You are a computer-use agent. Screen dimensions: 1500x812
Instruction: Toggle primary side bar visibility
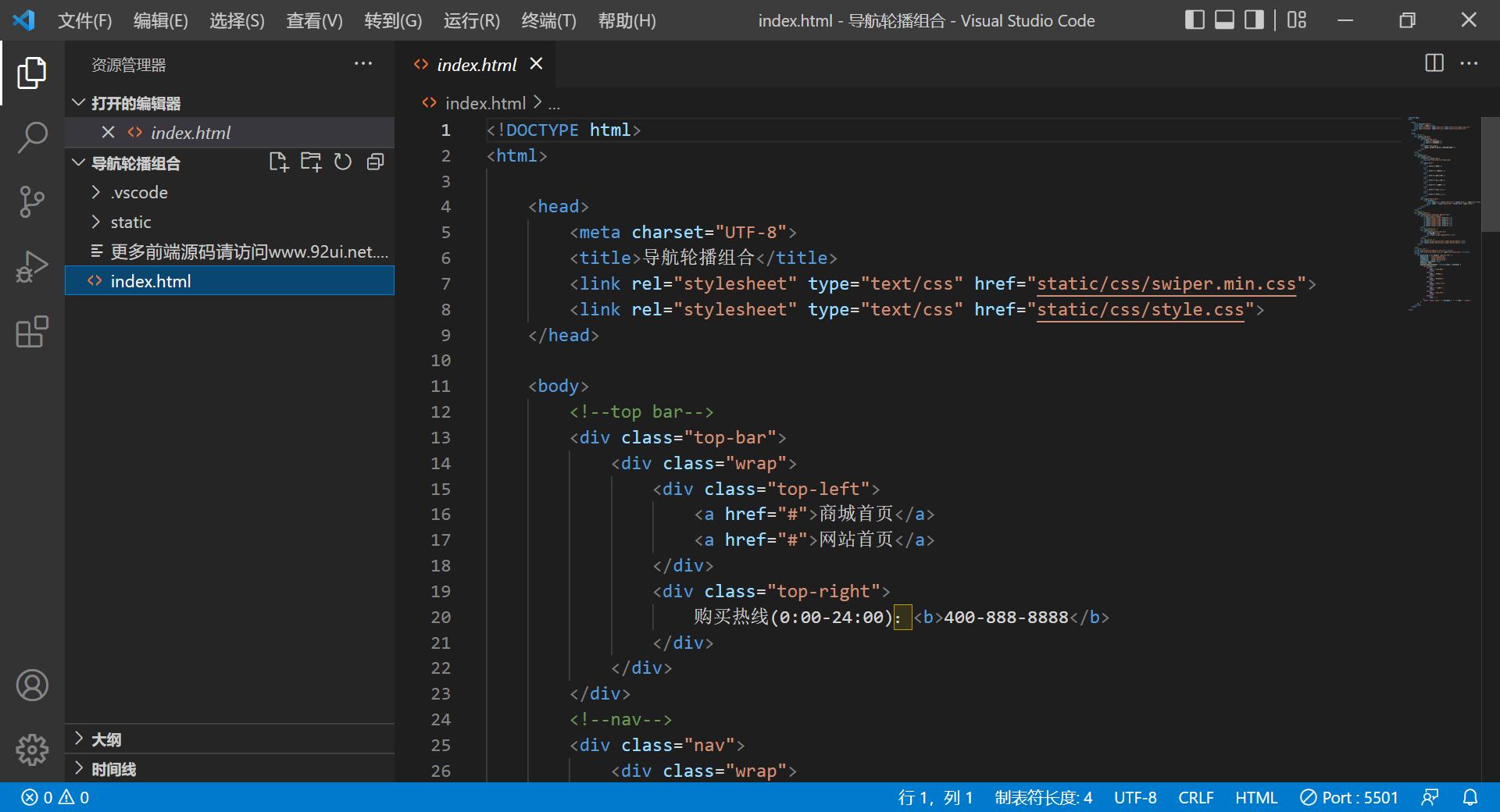coord(1195,20)
